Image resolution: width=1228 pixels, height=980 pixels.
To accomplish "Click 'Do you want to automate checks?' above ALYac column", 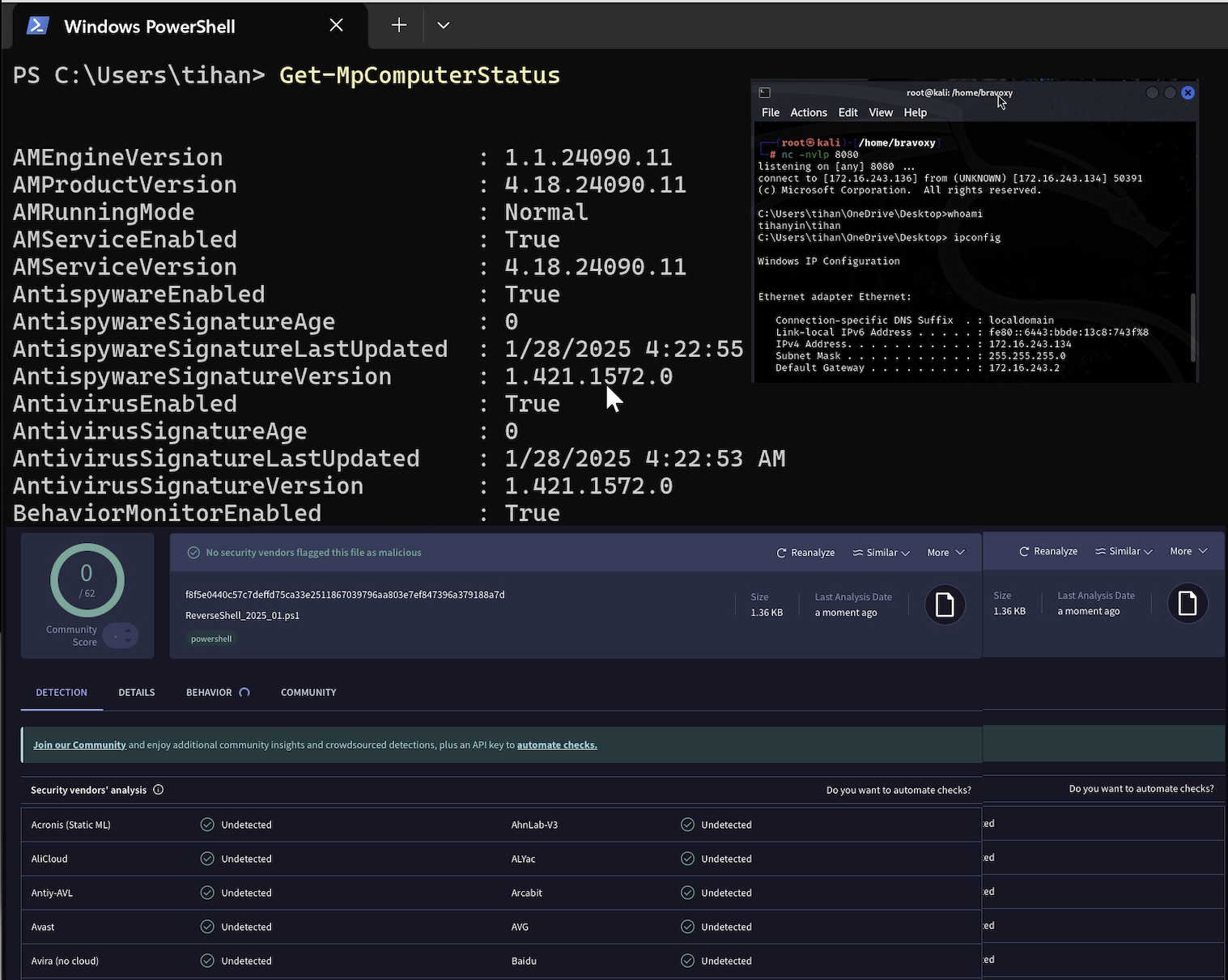I will tap(899, 791).
